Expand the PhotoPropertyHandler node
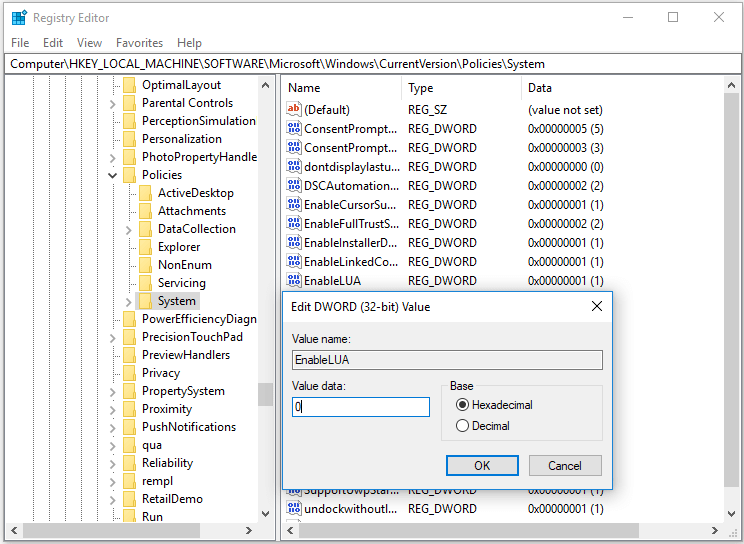The width and height of the screenshot is (744, 544). [x=112, y=158]
